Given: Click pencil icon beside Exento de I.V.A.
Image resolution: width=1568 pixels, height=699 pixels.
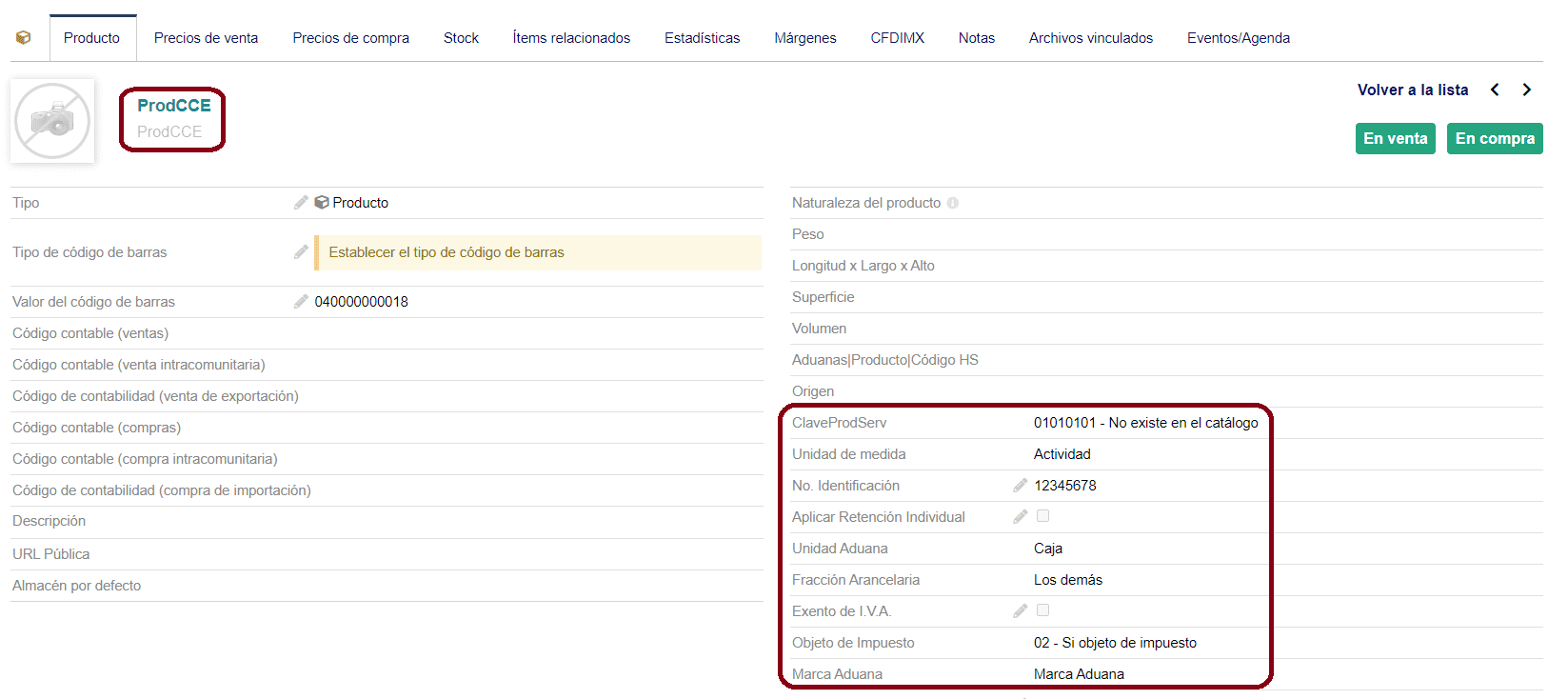Looking at the screenshot, I should pos(1020,611).
